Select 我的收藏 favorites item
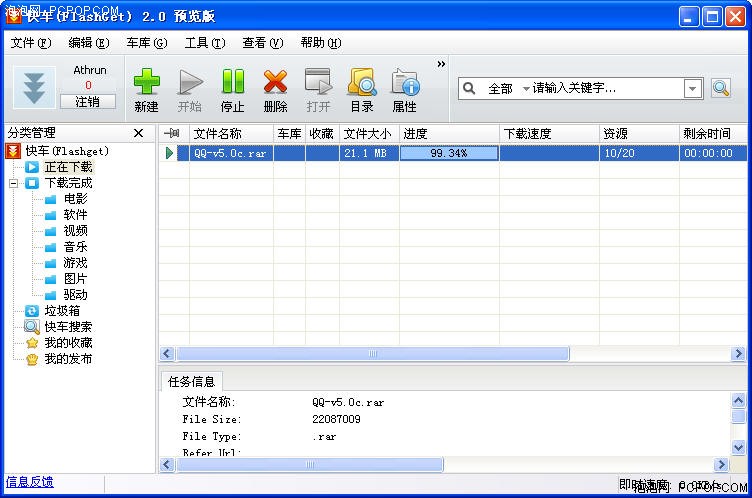Viewport: 752px width, 498px height. click(x=68, y=343)
